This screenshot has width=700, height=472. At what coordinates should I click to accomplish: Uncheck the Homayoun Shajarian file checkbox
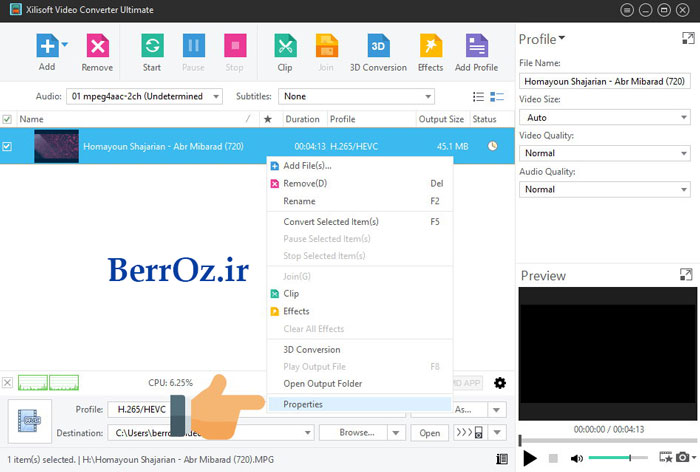tap(8, 146)
